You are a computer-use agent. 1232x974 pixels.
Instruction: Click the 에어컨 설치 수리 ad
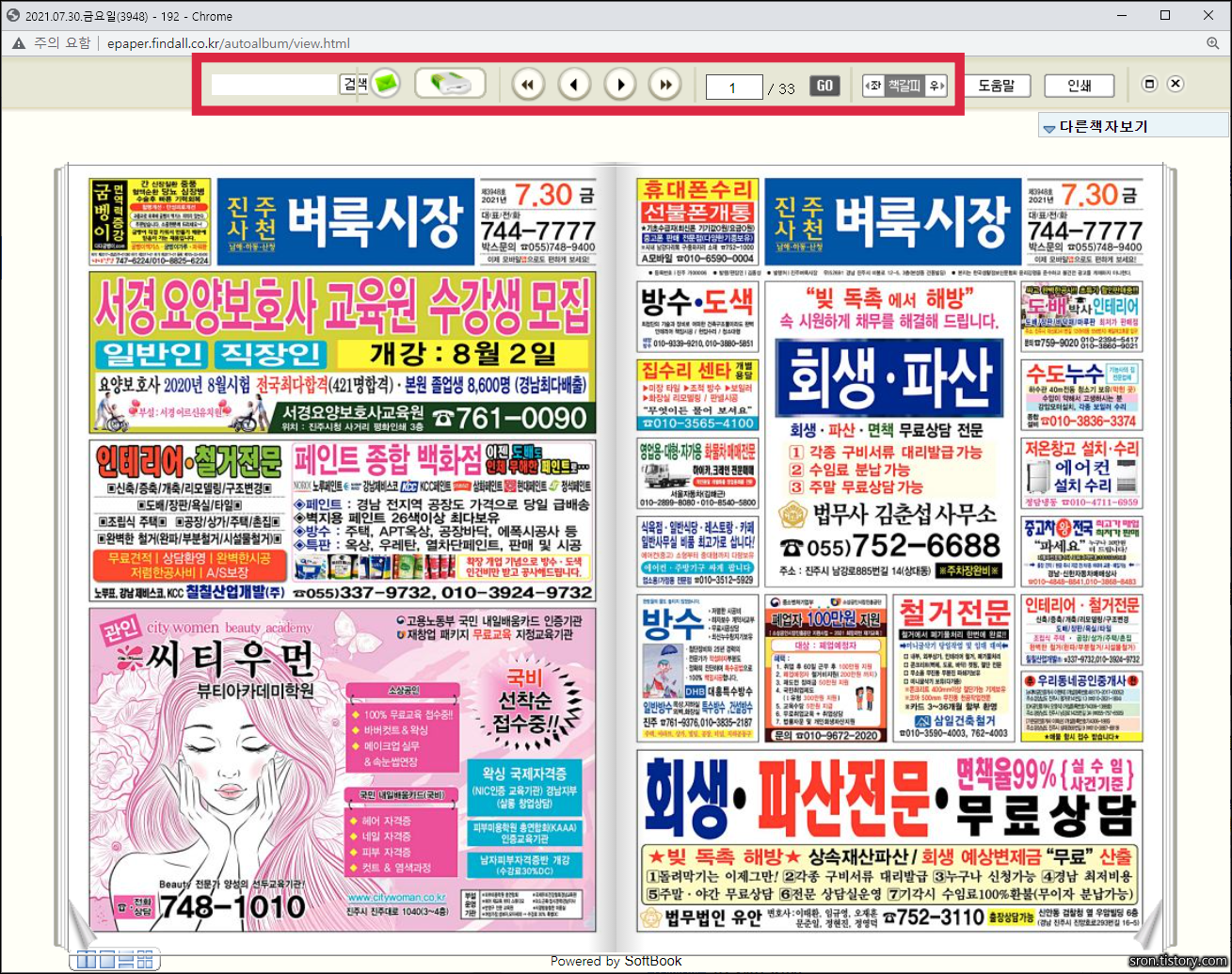point(1081,473)
